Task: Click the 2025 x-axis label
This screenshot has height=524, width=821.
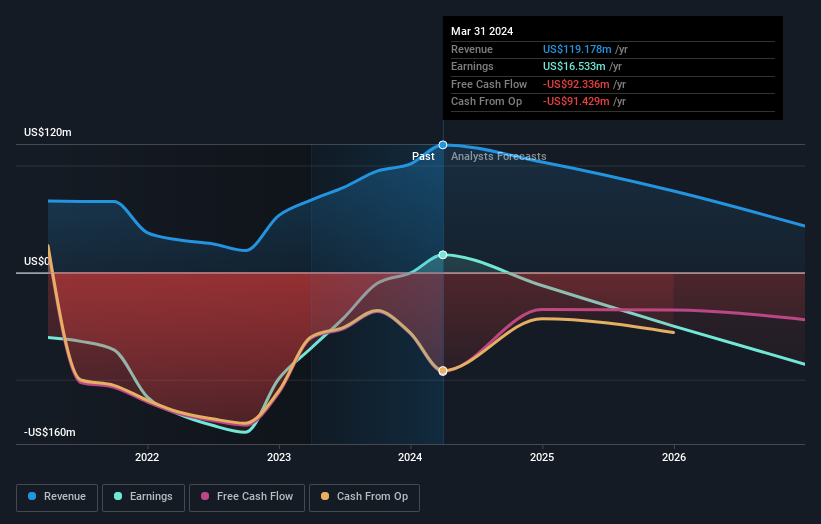Action: pyautogui.click(x=542, y=457)
